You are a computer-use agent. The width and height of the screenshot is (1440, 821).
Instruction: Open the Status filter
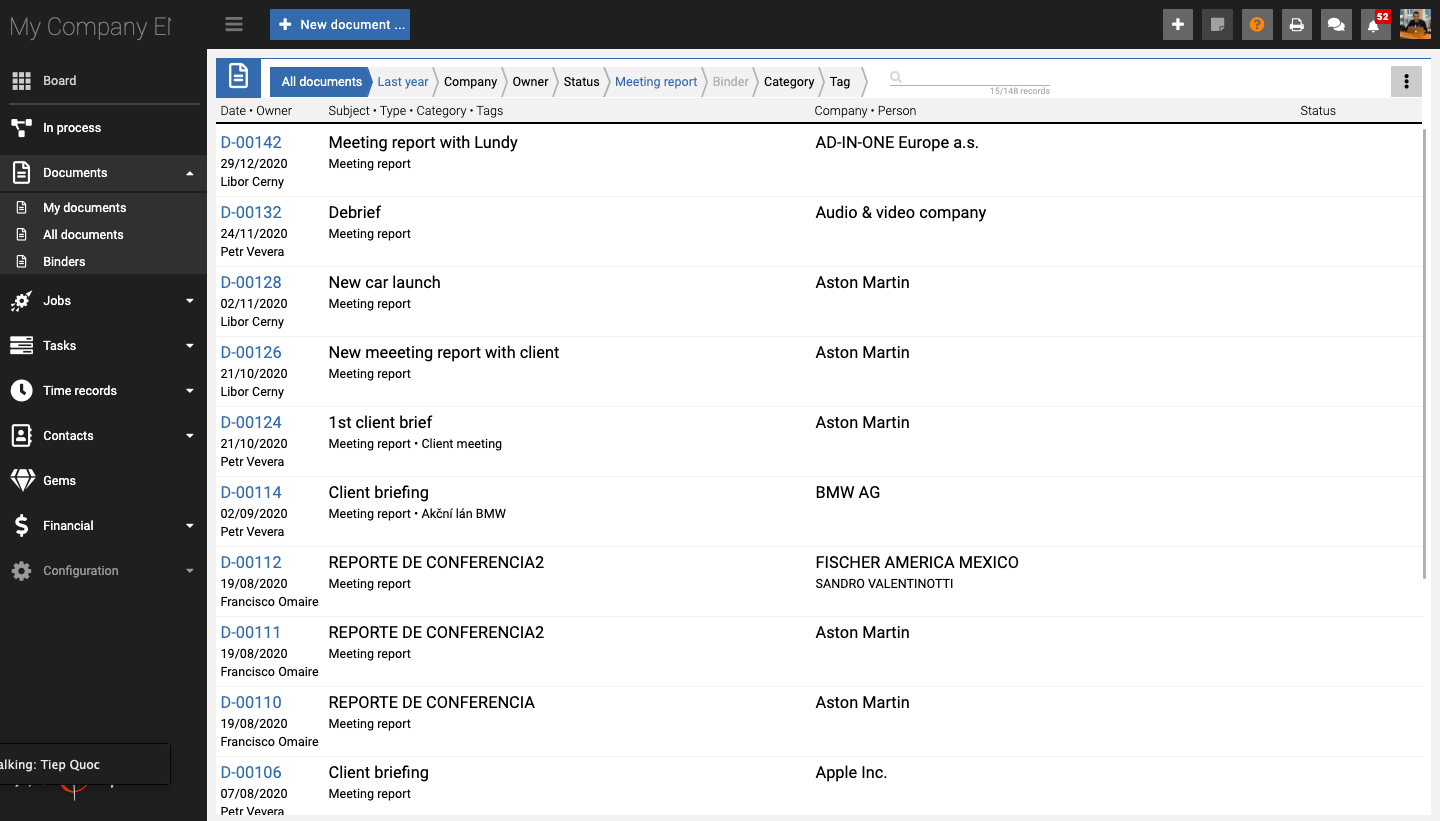click(x=581, y=82)
